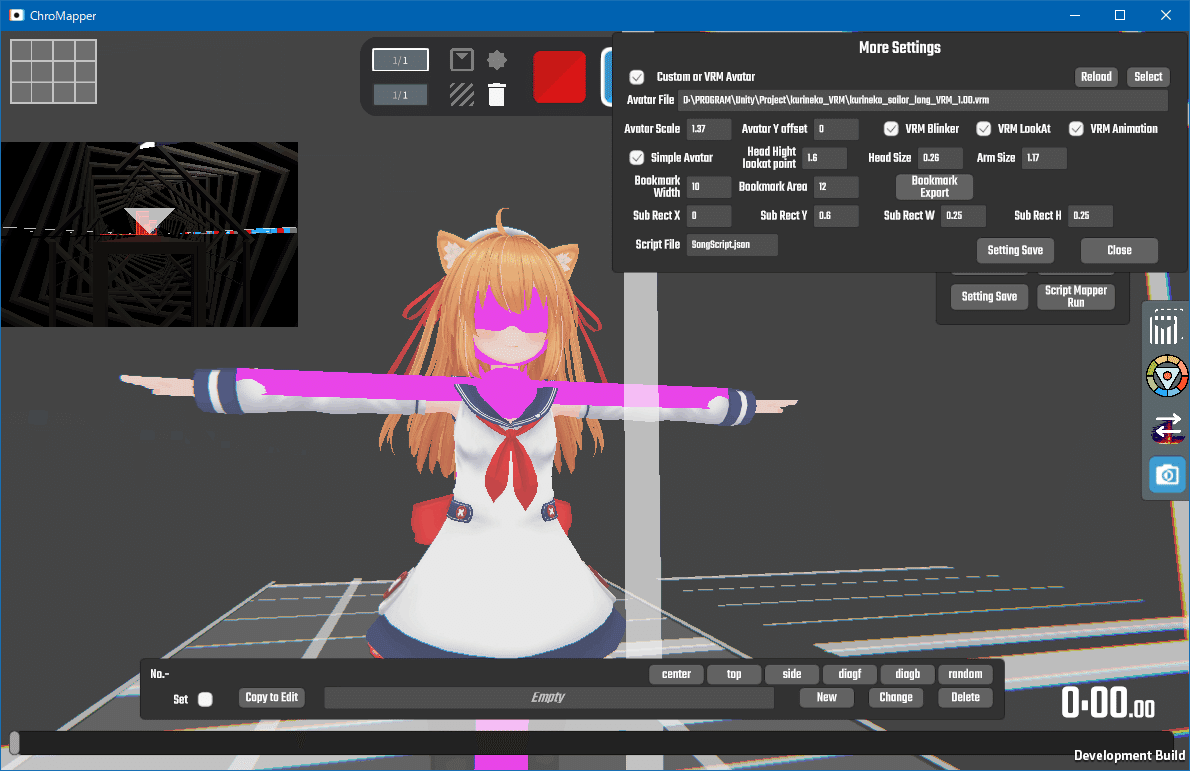
Task: Click the Avatar Scale field
Action: (709, 129)
